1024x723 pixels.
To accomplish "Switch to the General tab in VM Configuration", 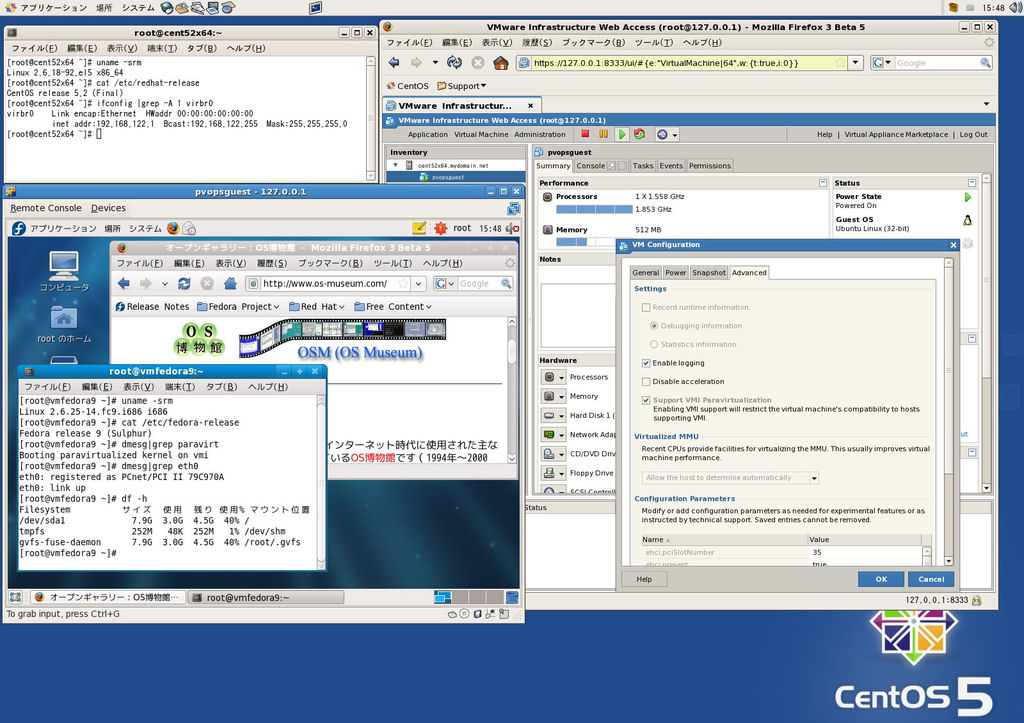I will (x=646, y=272).
